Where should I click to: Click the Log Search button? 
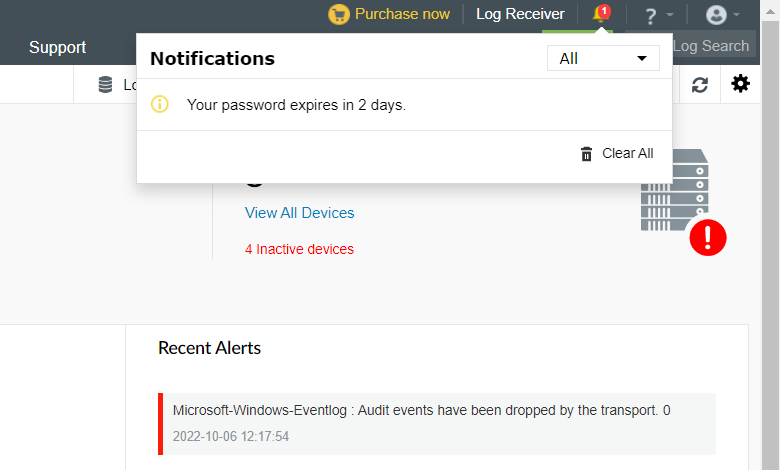coord(710,46)
